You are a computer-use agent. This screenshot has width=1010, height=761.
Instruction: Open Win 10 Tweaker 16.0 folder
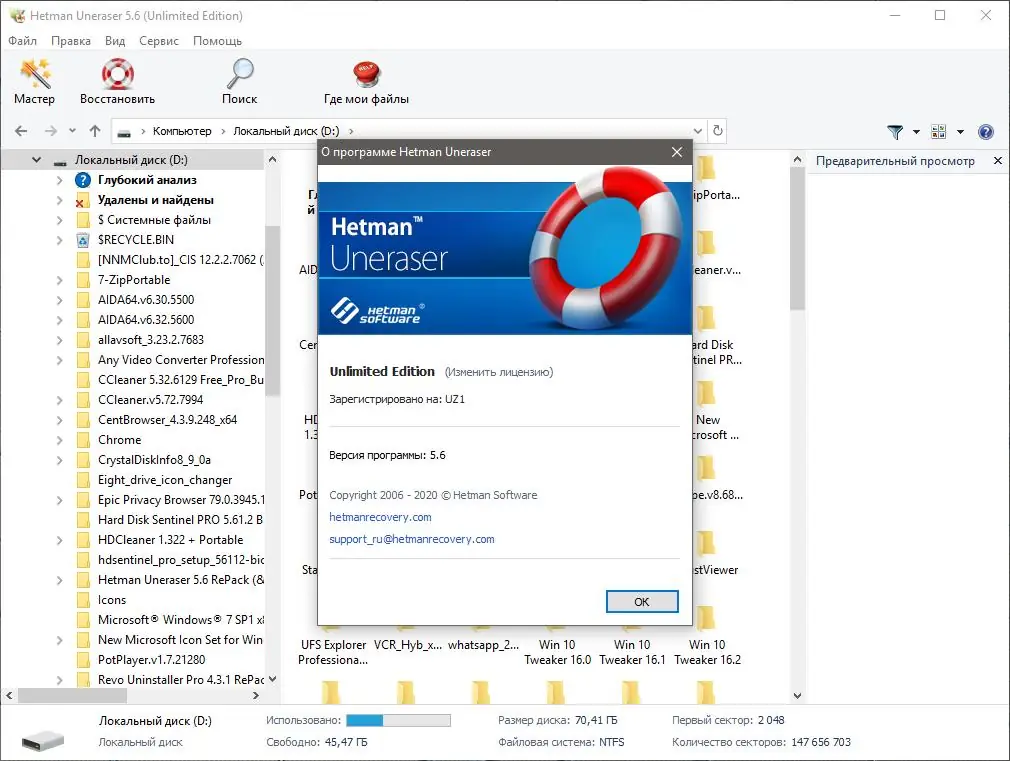click(557, 651)
